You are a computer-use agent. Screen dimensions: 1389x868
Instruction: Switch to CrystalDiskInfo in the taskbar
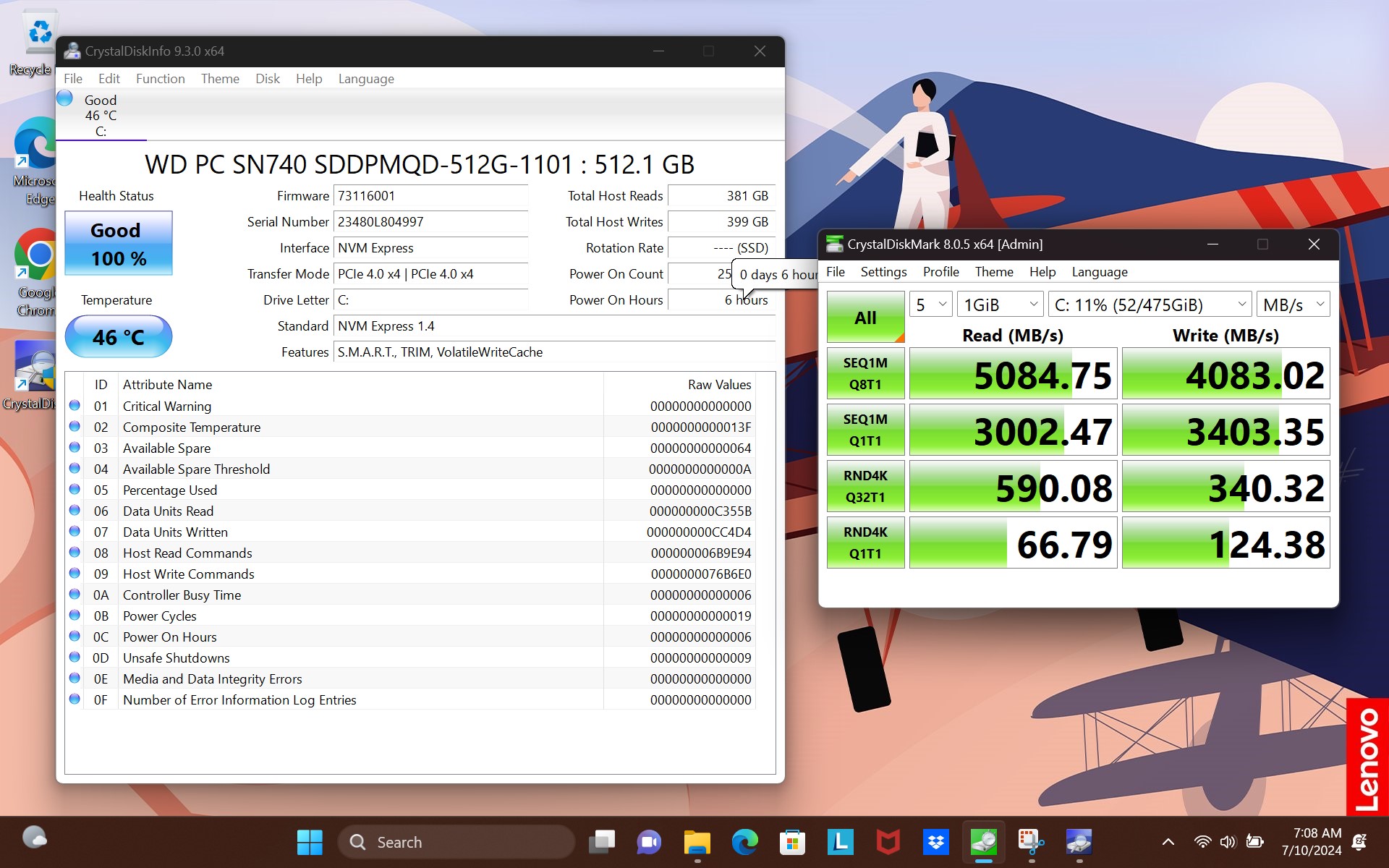pyautogui.click(x=1079, y=842)
